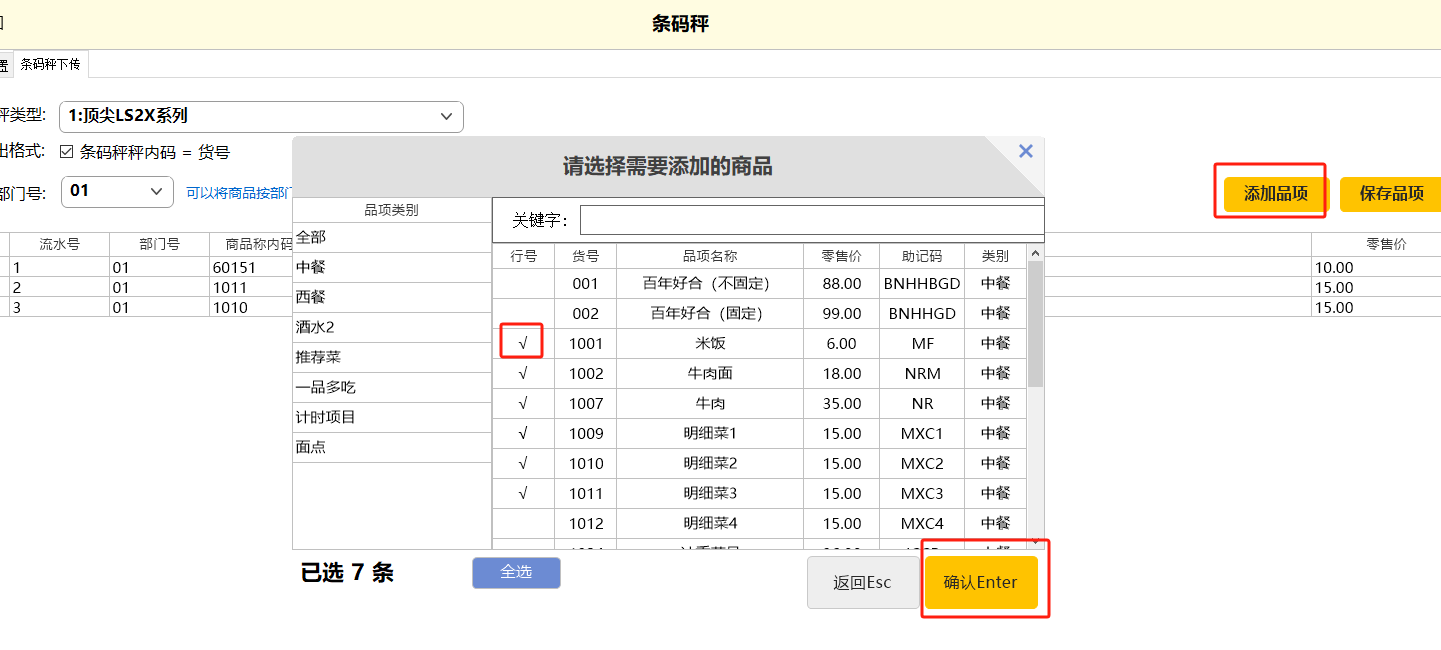Uncheck the row for 米饭 (1001)
The width and height of the screenshot is (1441, 650).
[x=523, y=343]
